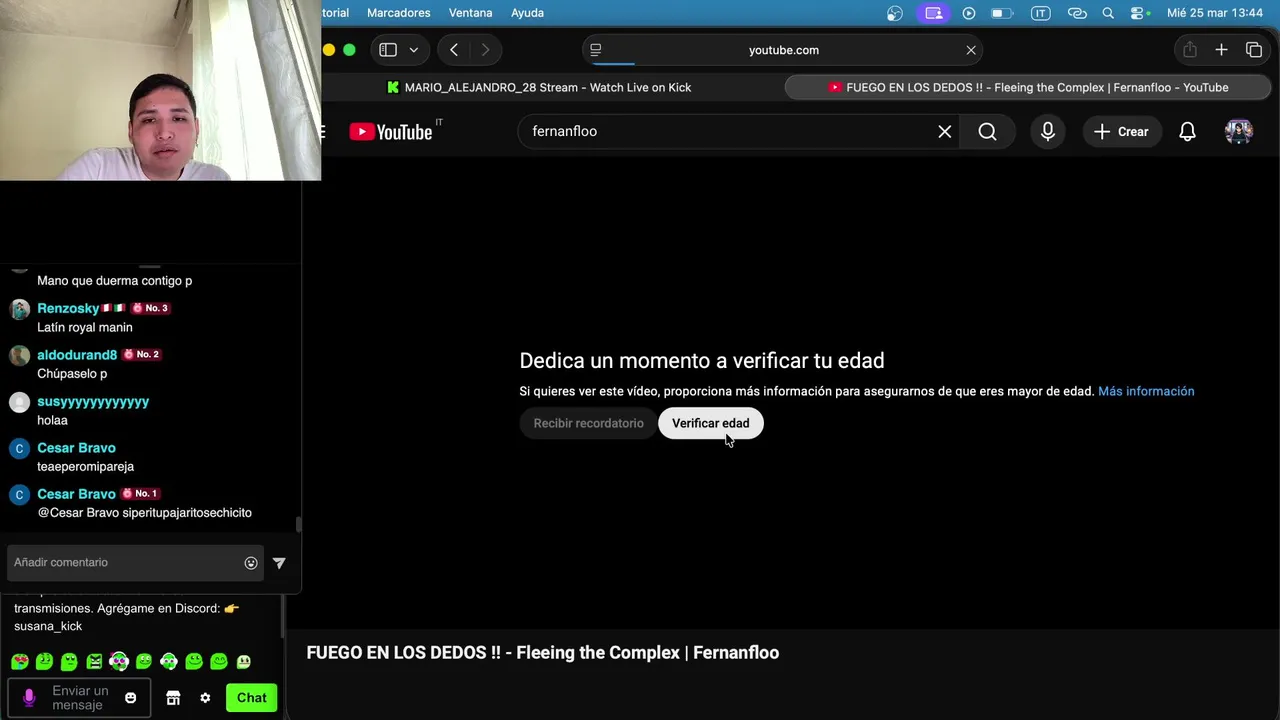This screenshot has height=720, width=1280.
Task: Open Safari's Share menu
Action: [1189, 50]
